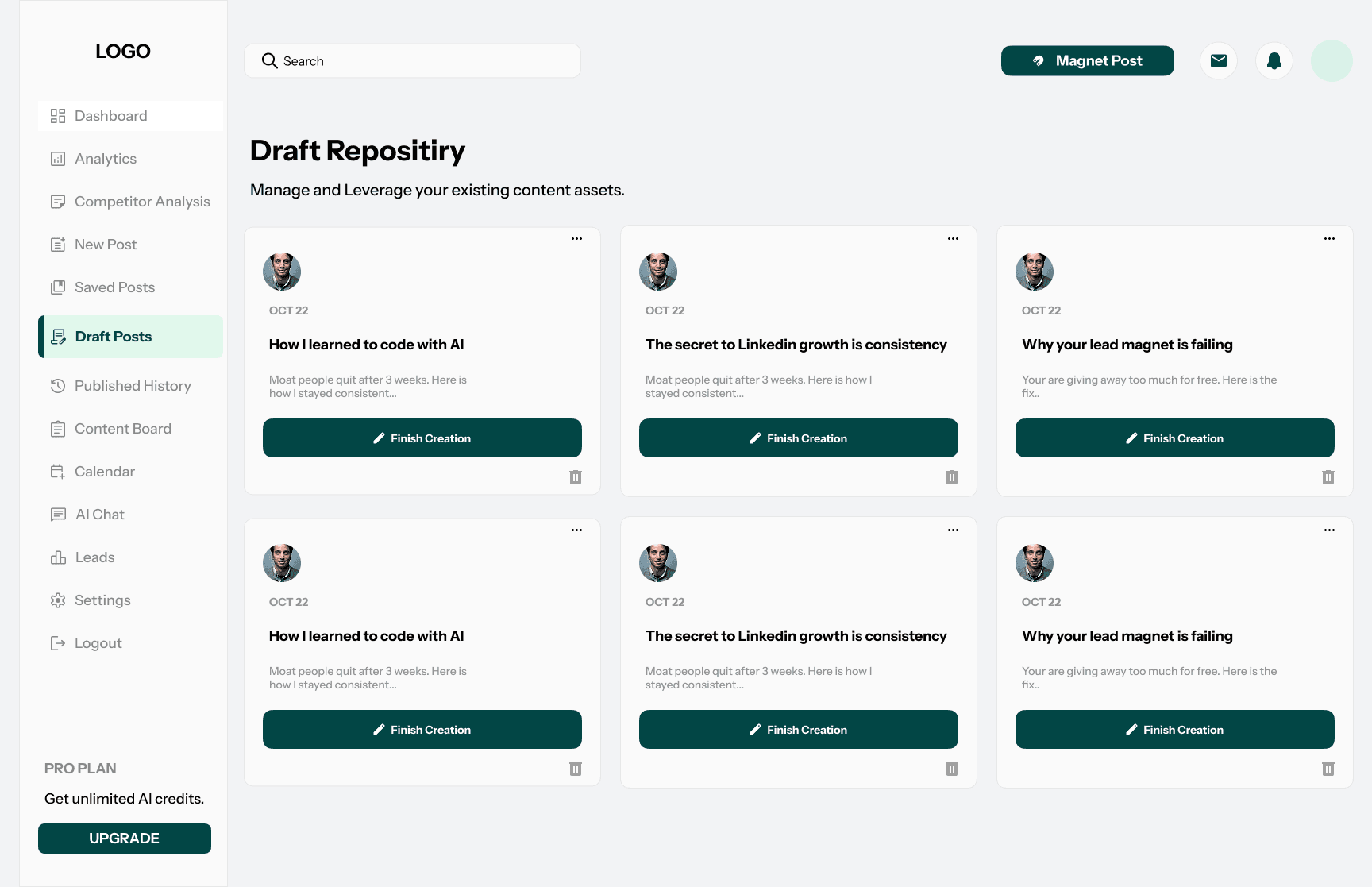Trash bottom-row "How I learned to code with AI" draft
The width and height of the screenshot is (1372, 887).
[x=576, y=769]
